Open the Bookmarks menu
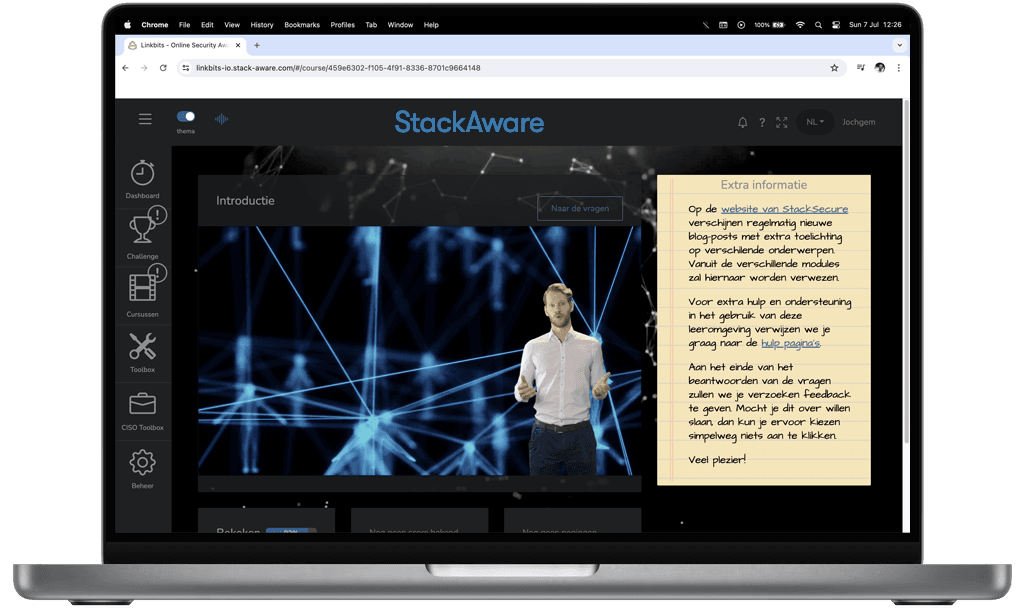The width and height of the screenshot is (1024, 608). [x=302, y=25]
